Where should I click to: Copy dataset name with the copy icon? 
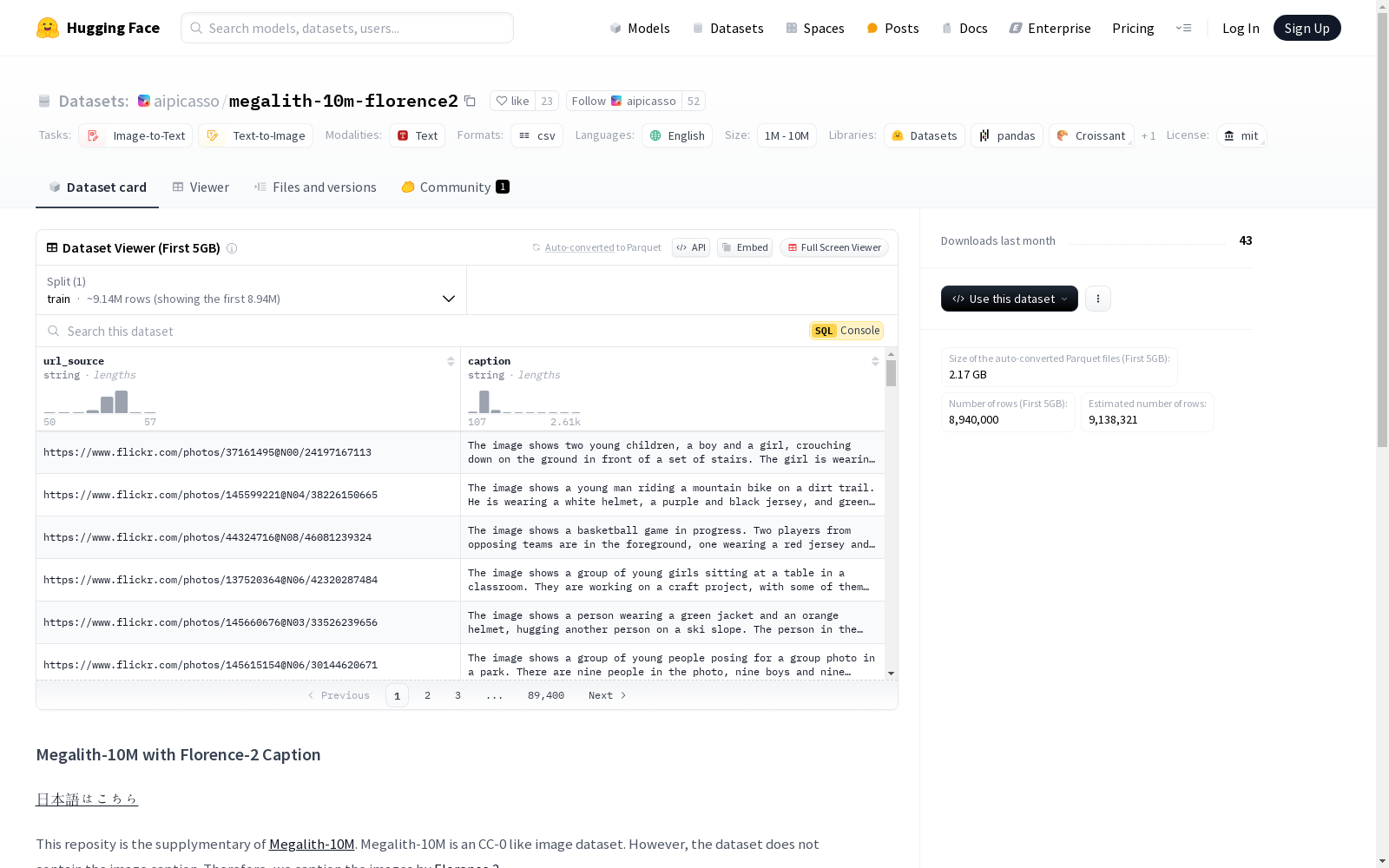[x=470, y=101]
